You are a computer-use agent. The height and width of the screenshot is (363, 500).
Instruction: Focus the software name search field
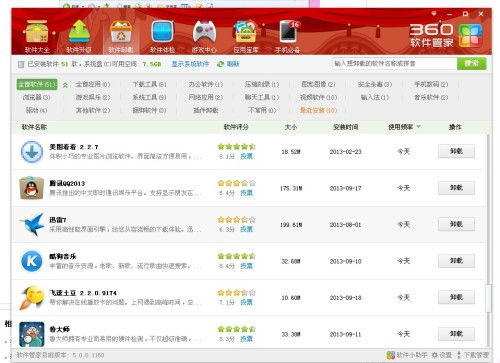click(x=394, y=63)
